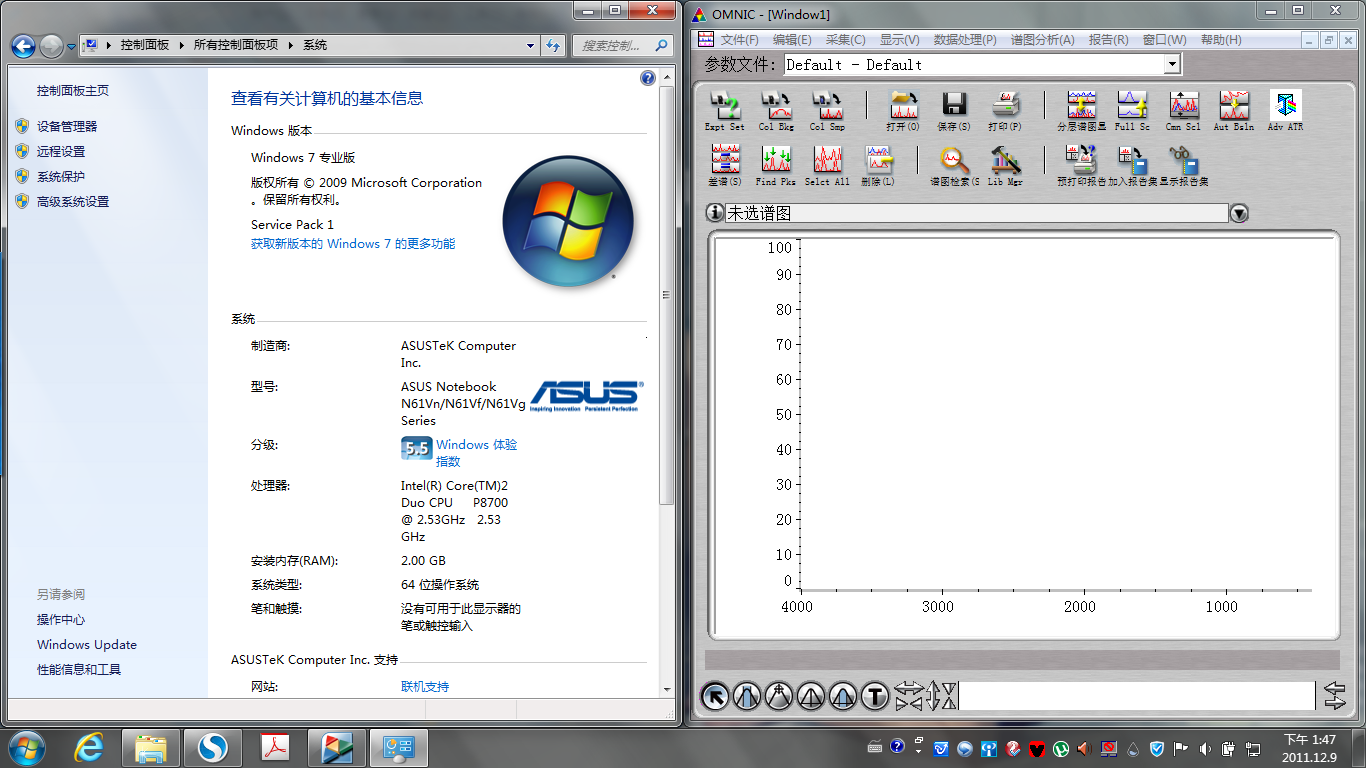Open the 窗口(W) menu

1164,40
